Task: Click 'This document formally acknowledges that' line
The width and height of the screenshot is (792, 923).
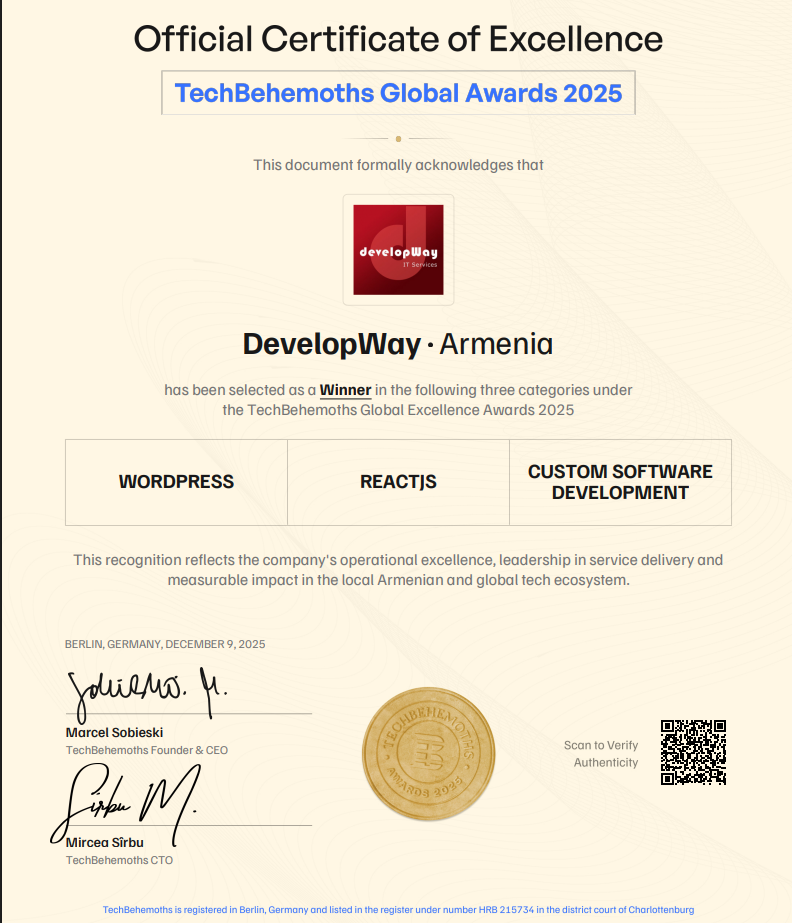Action: click(398, 165)
